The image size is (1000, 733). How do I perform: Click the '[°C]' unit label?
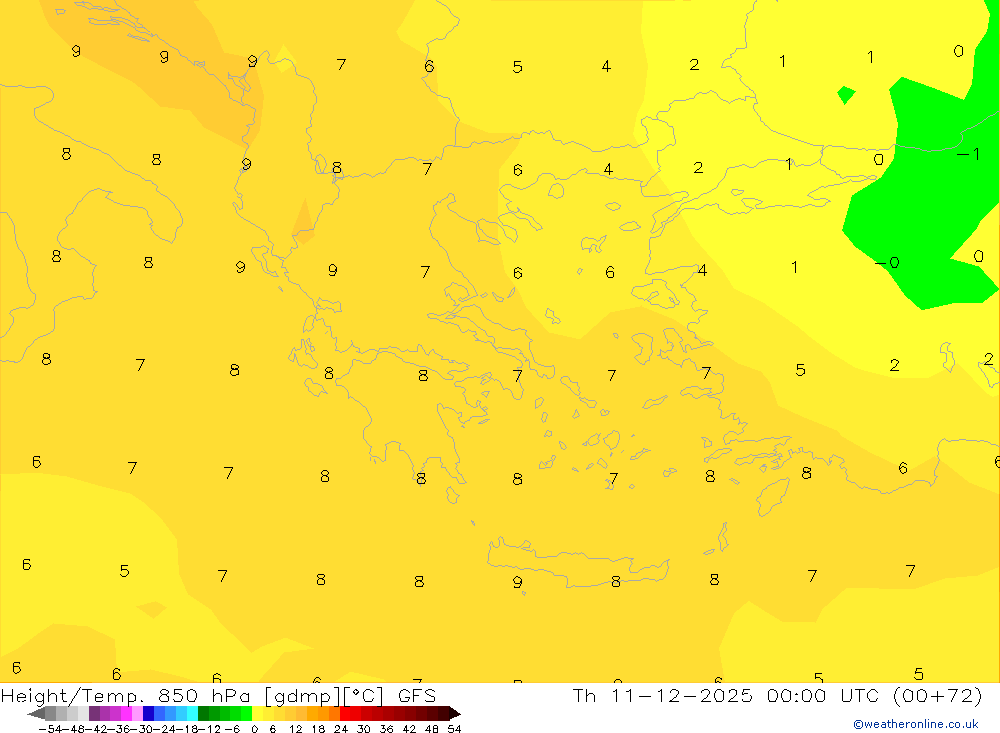pyautogui.click(x=364, y=696)
